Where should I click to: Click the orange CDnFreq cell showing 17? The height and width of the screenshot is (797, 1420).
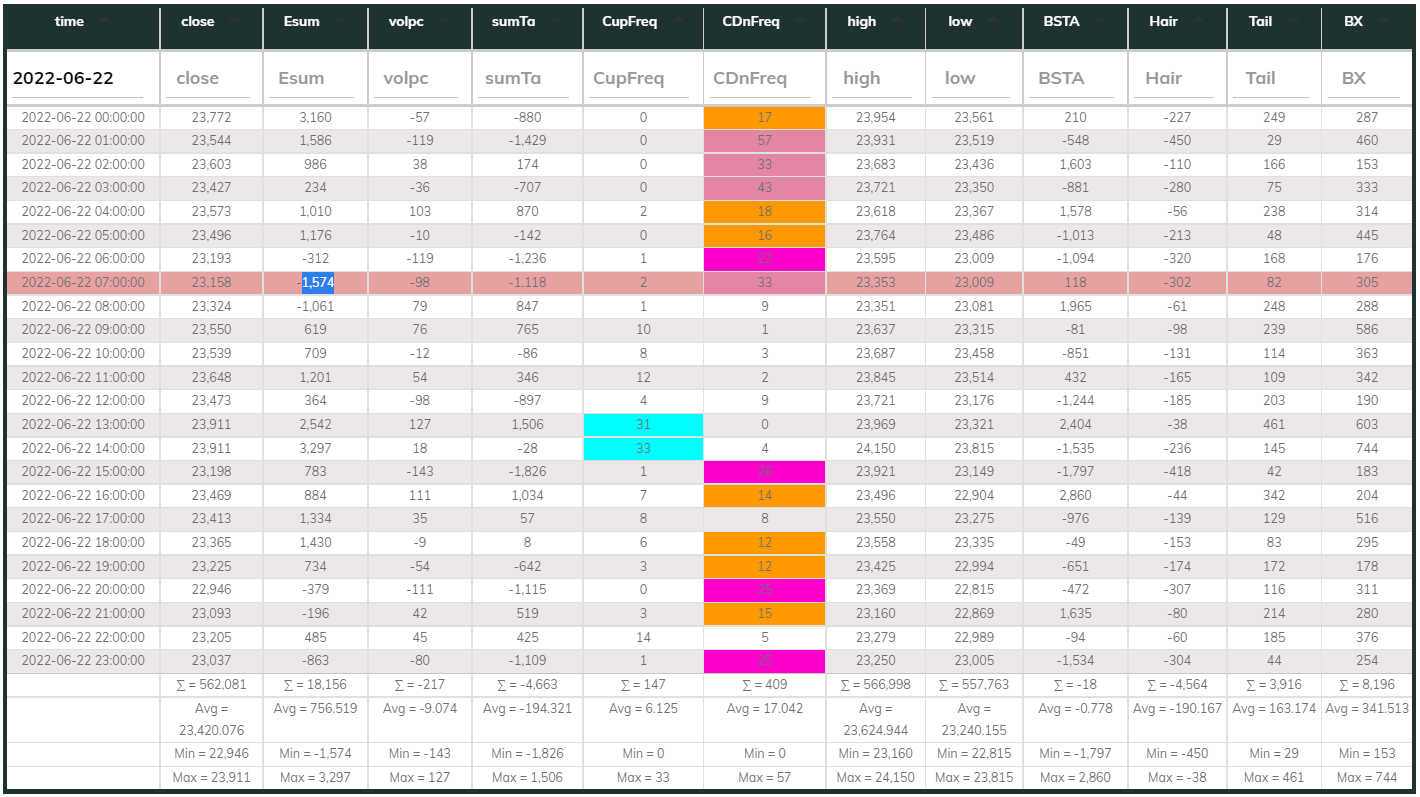tap(764, 116)
